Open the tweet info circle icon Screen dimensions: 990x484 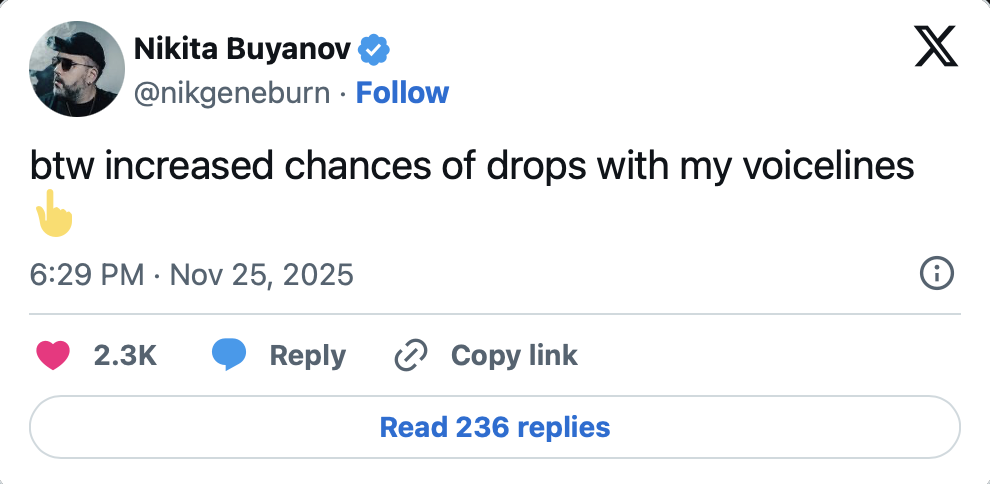tap(936, 274)
